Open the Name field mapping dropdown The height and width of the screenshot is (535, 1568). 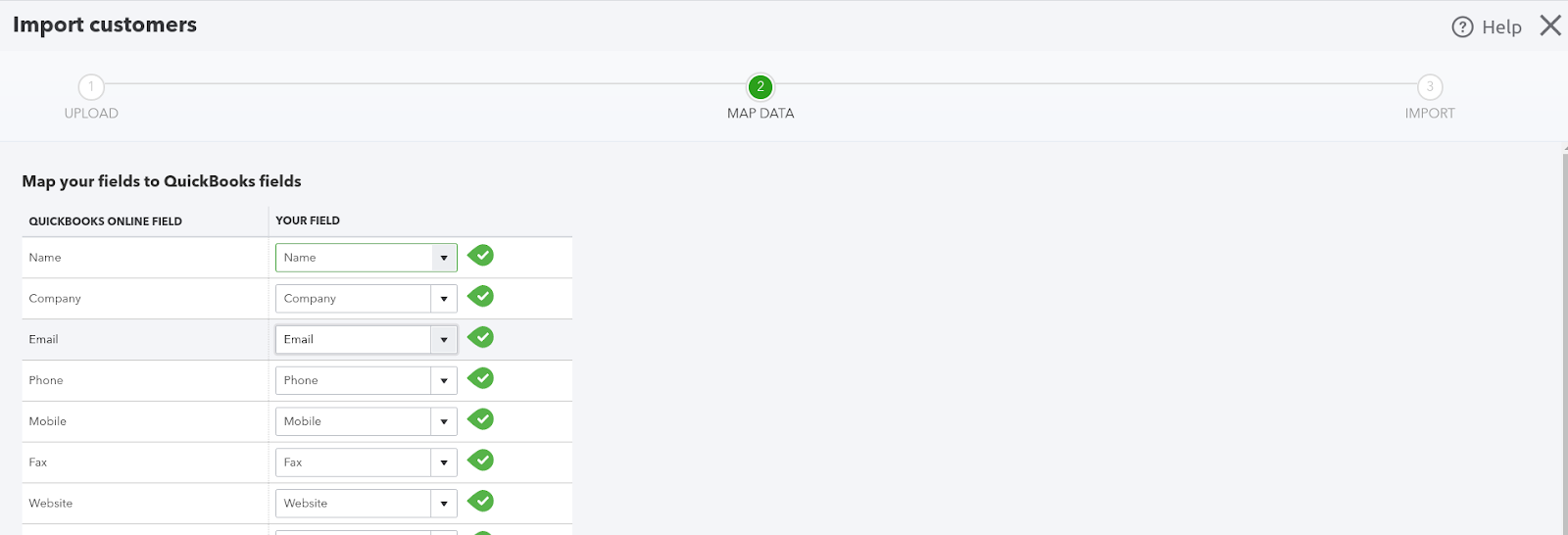coord(444,258)
